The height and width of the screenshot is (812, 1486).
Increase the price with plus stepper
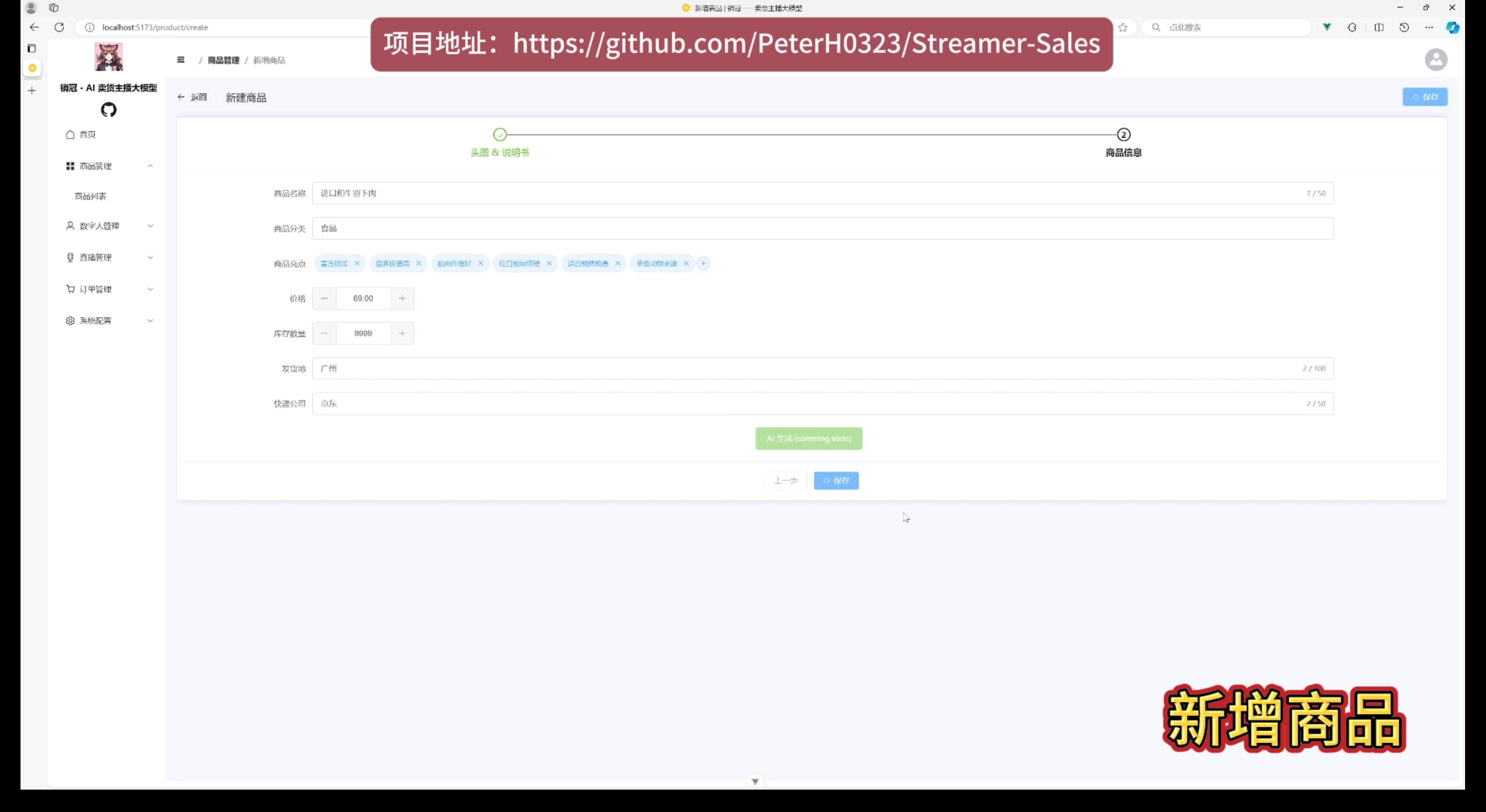pos(402,298)
